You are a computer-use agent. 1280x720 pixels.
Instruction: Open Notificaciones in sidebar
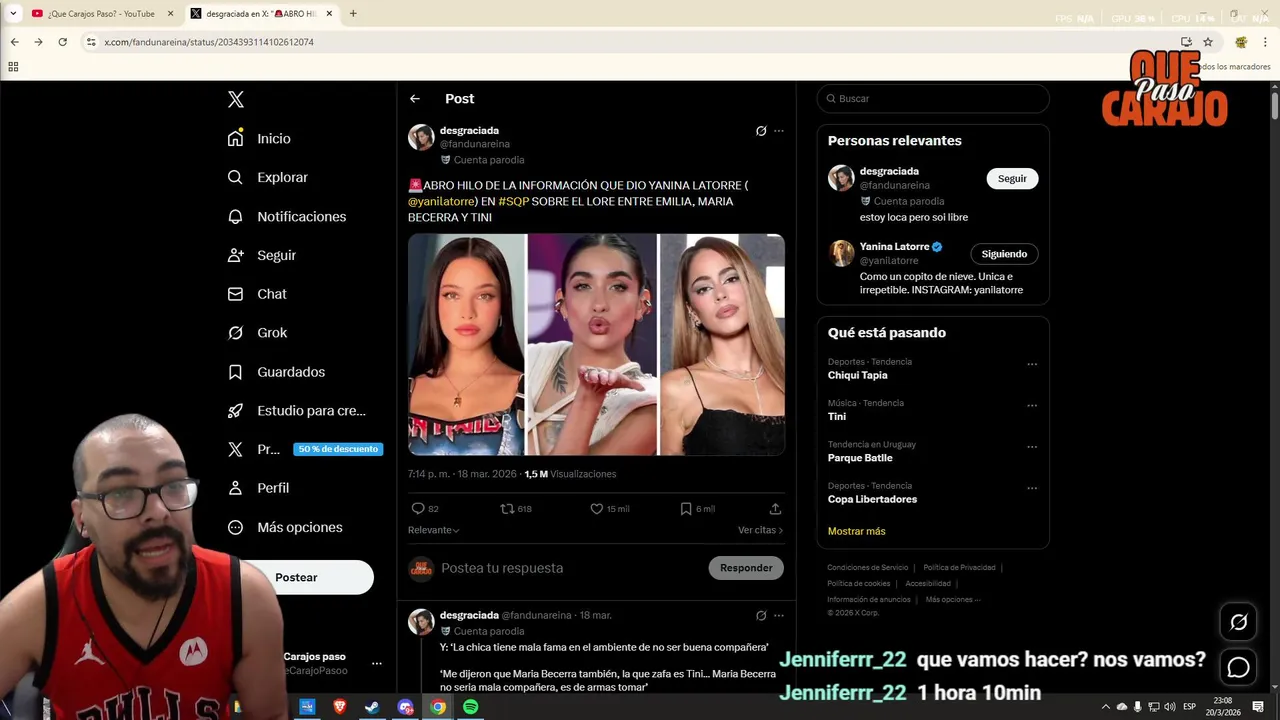286,217
